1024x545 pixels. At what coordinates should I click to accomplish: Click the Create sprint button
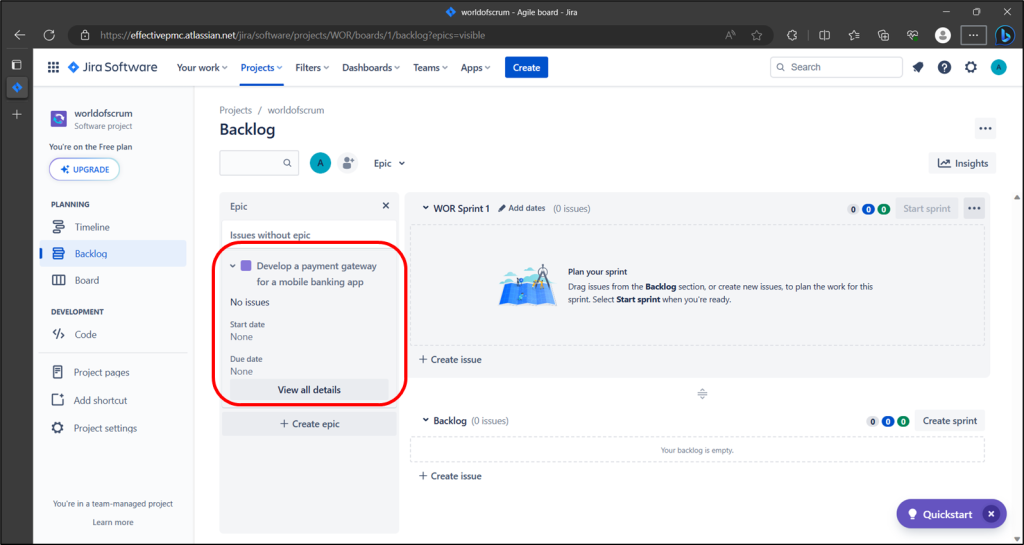click(x=950, y=420)
